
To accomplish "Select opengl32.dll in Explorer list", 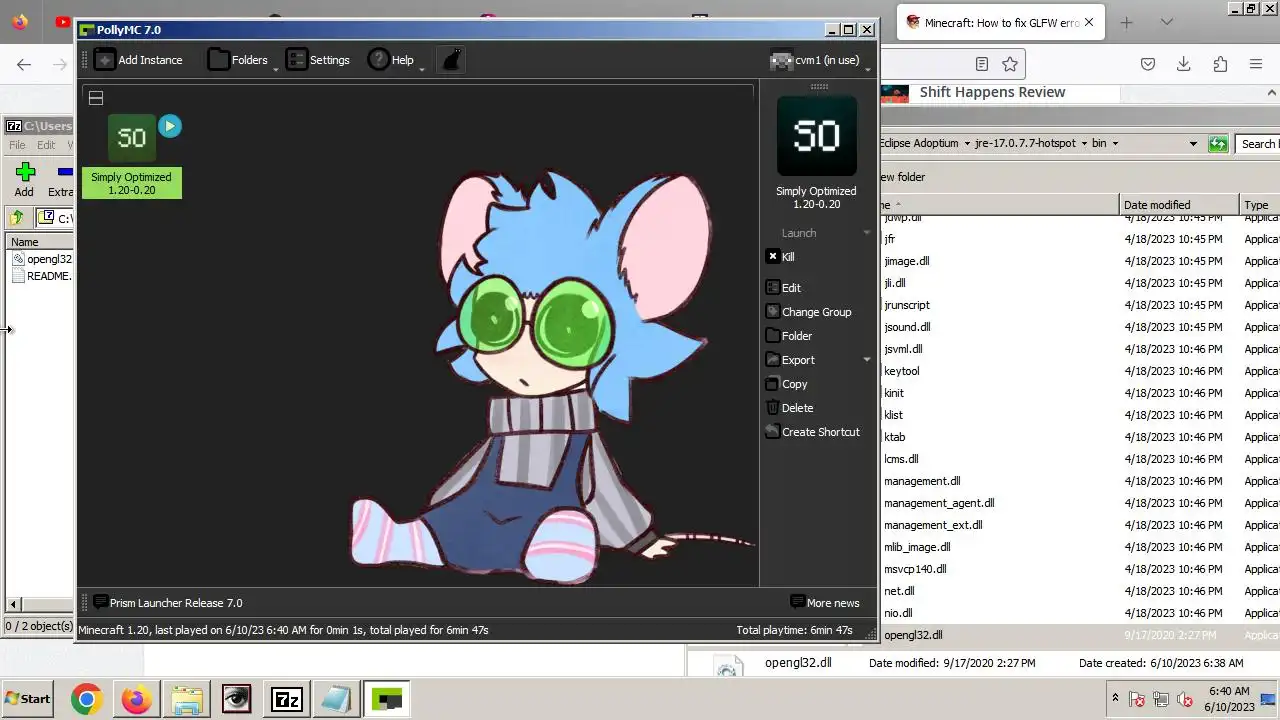I will tap(913, 635).
